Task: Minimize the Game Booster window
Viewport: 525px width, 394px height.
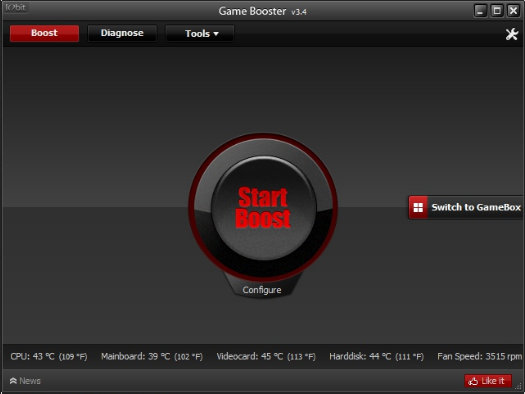Action: [480, 11]
